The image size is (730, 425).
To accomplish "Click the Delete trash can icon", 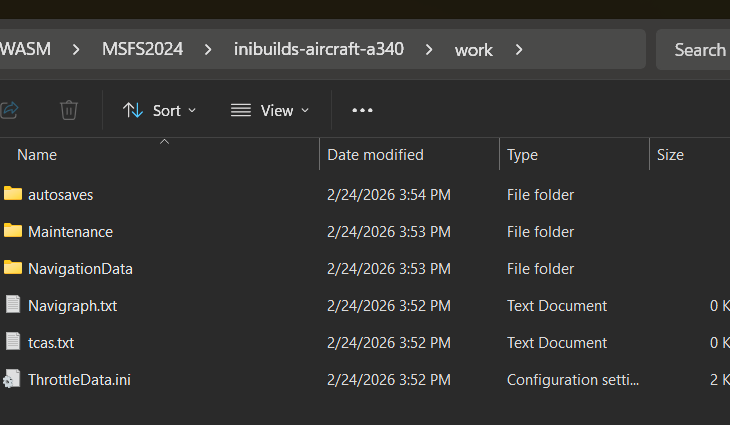I will 69,110.
